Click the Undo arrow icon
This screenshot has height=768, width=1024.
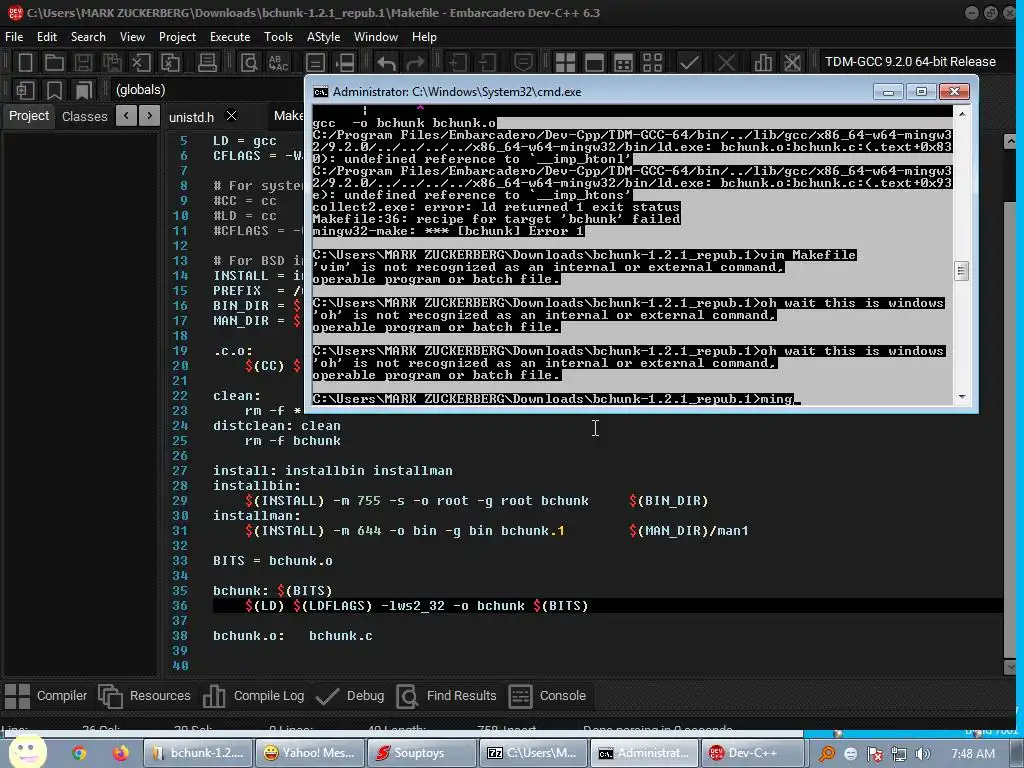tap(386, 63)
